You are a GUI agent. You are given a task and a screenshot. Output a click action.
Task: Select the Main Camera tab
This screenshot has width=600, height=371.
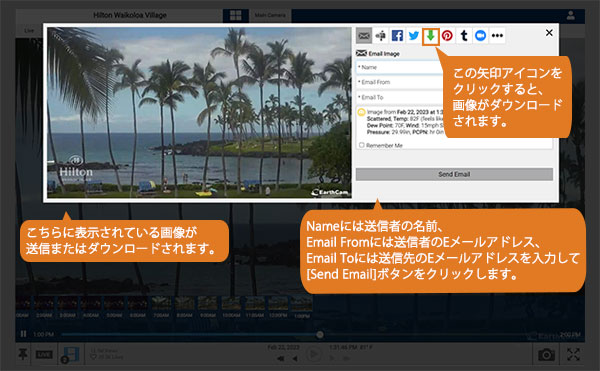point(270,15)
